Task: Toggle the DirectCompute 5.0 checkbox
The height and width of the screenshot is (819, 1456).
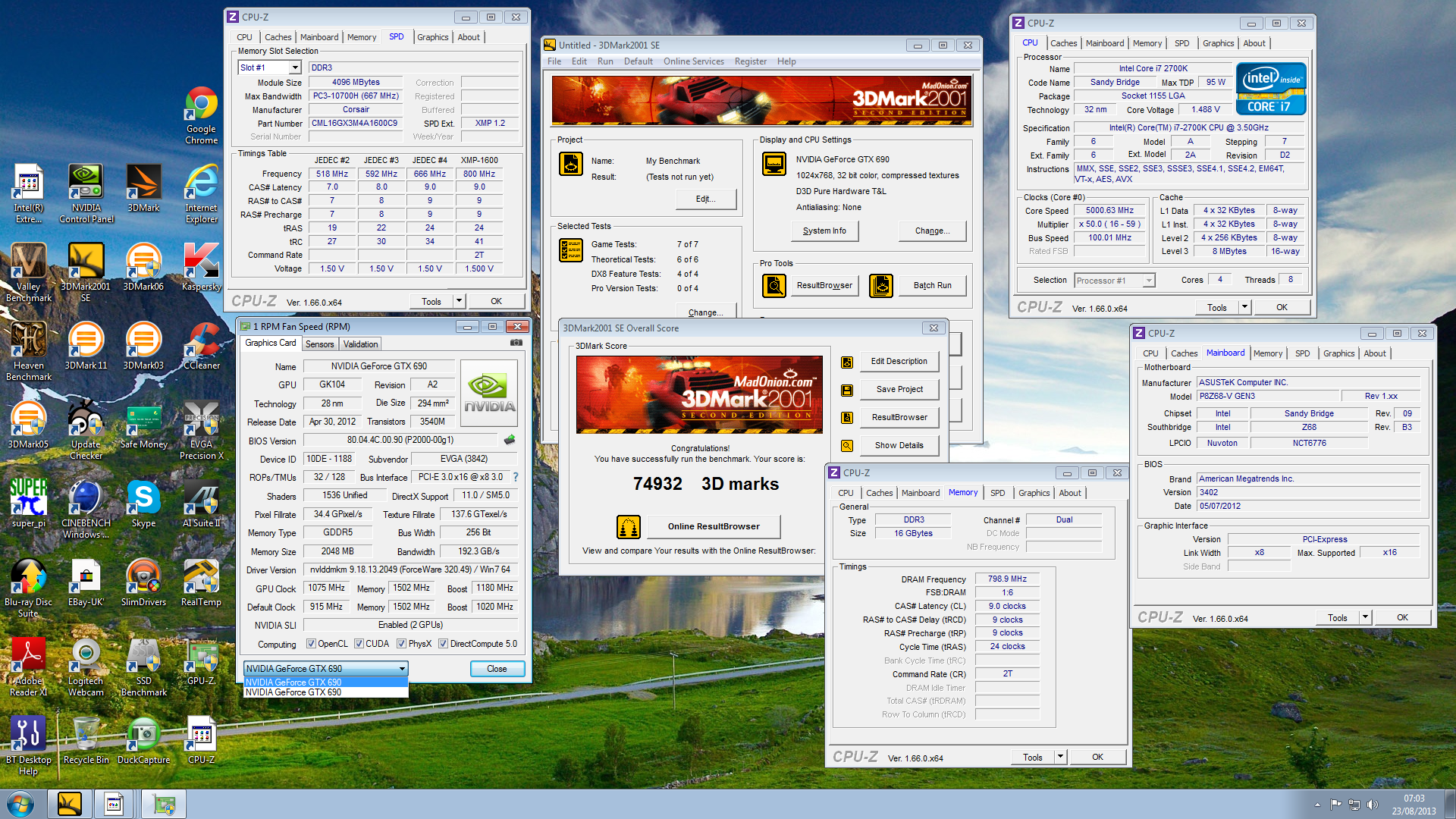Action: point(443,644)
